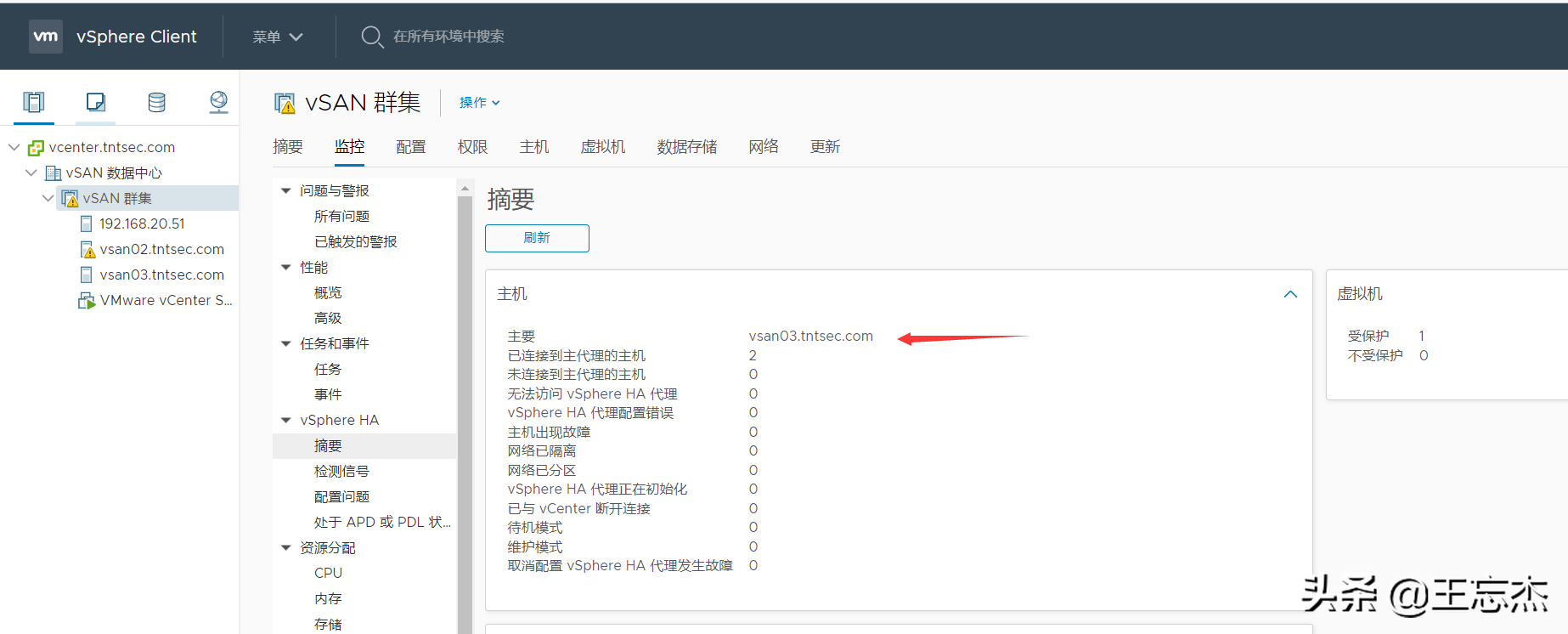
Task: Select 192.168.20.51 host in tree
Action: coord(142,224)
